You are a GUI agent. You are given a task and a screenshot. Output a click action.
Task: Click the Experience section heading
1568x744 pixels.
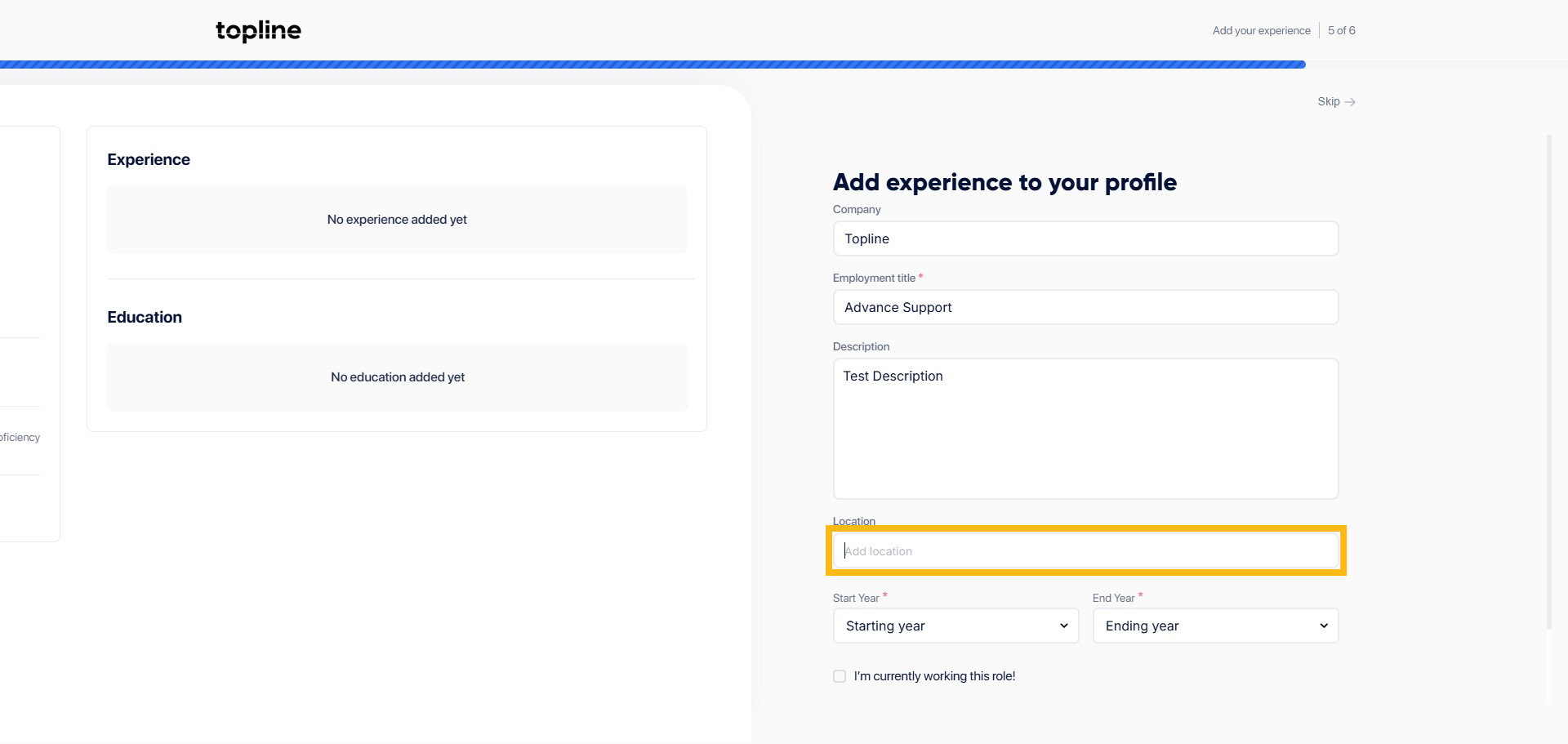coord(149,160)
